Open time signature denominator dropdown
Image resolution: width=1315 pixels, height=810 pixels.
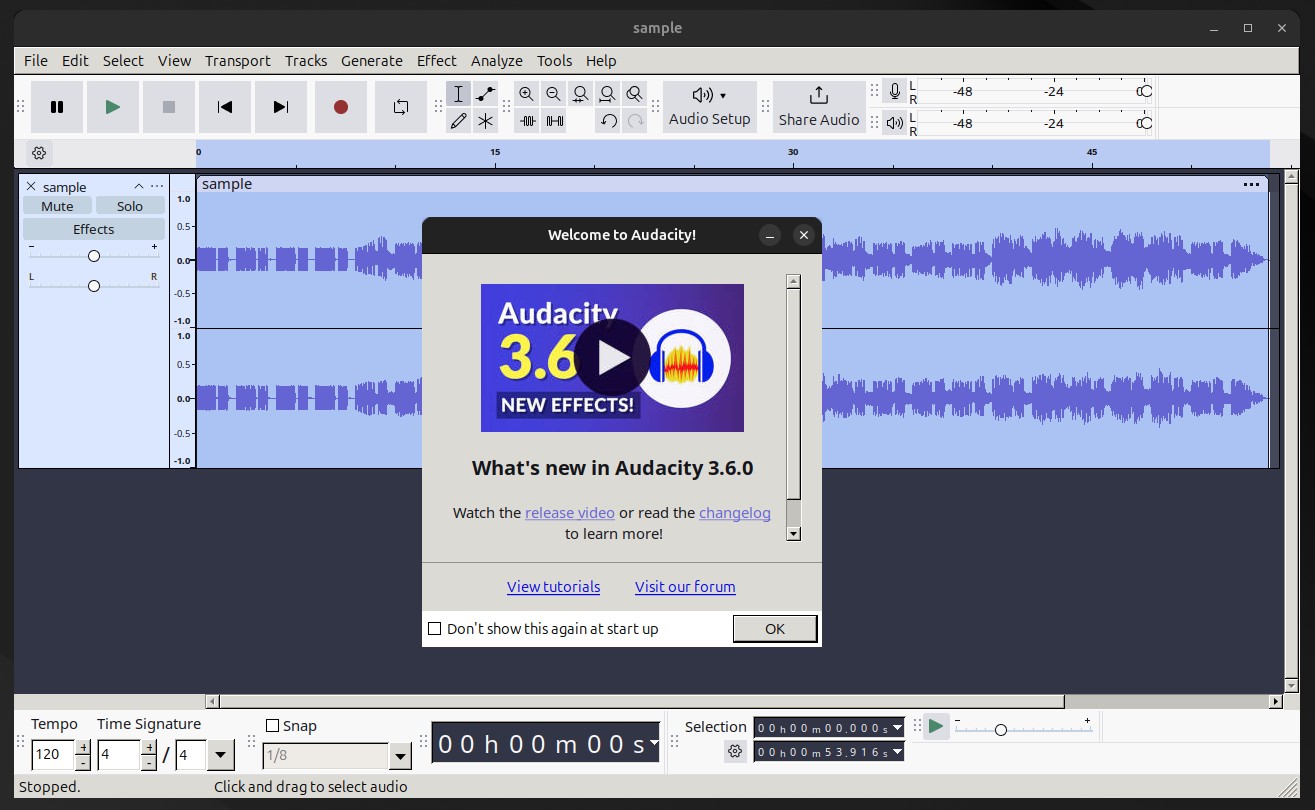pos(222,755)
